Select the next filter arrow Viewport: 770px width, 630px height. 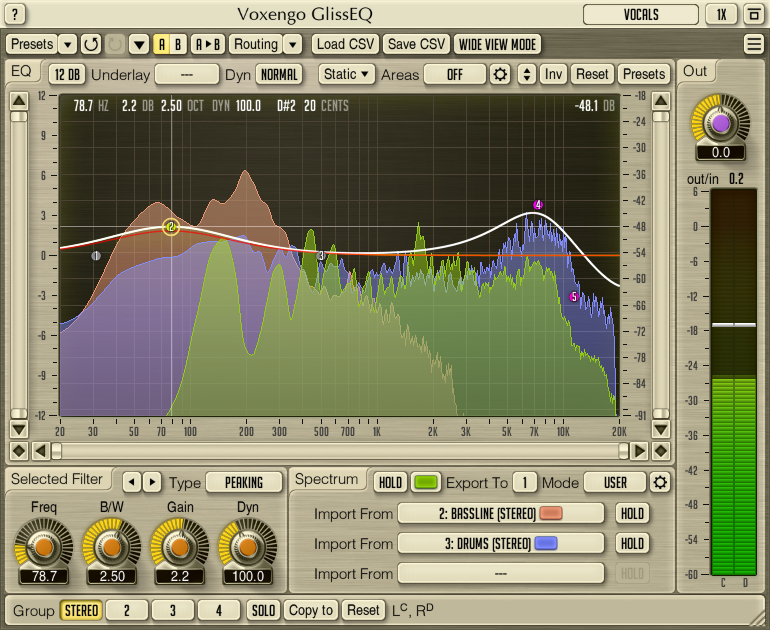point(152,482)
